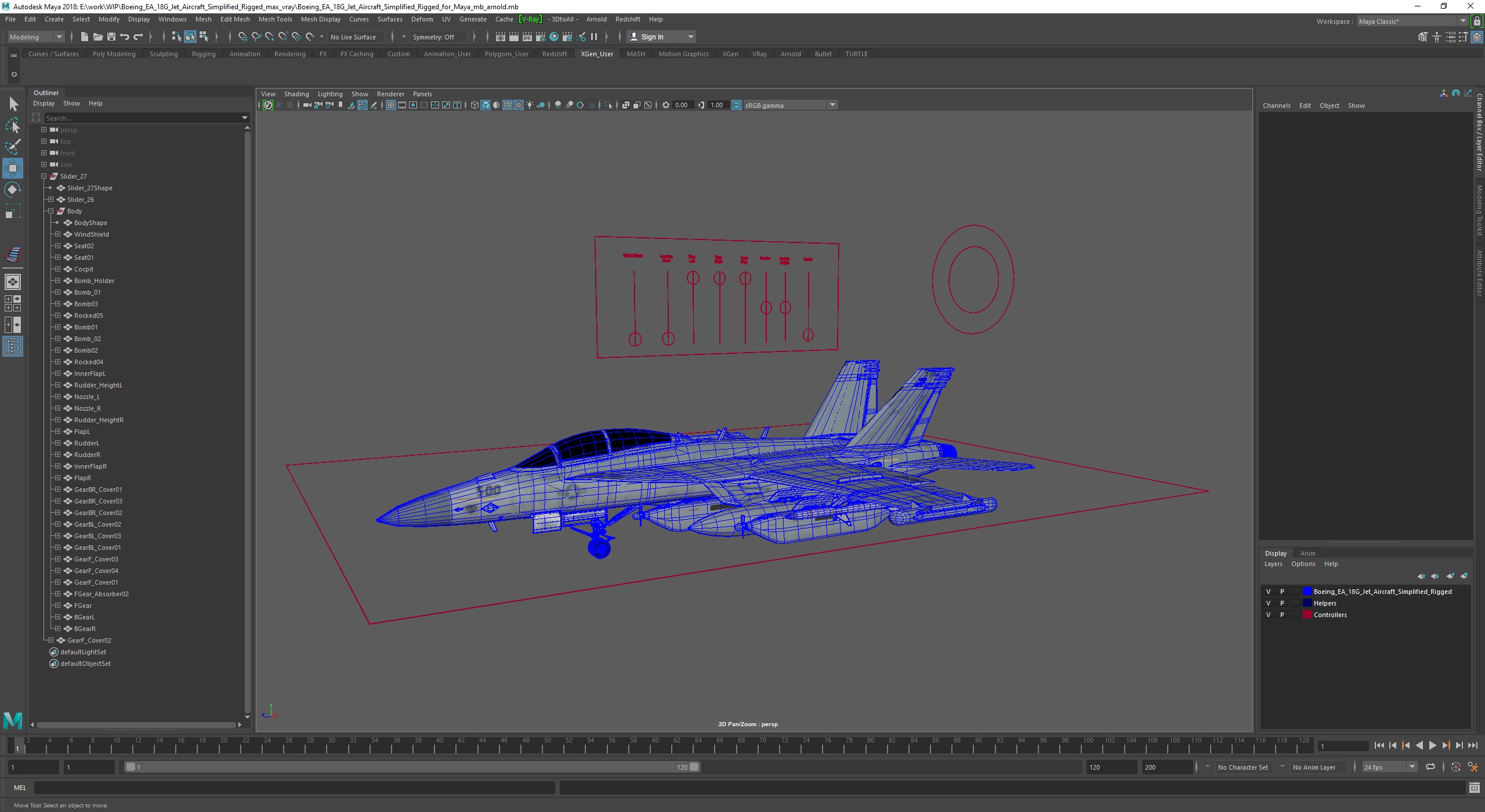Open animation preferences icon
Screen dimensions: 1485x812
pyautogui.click(x=1472, y=767)
